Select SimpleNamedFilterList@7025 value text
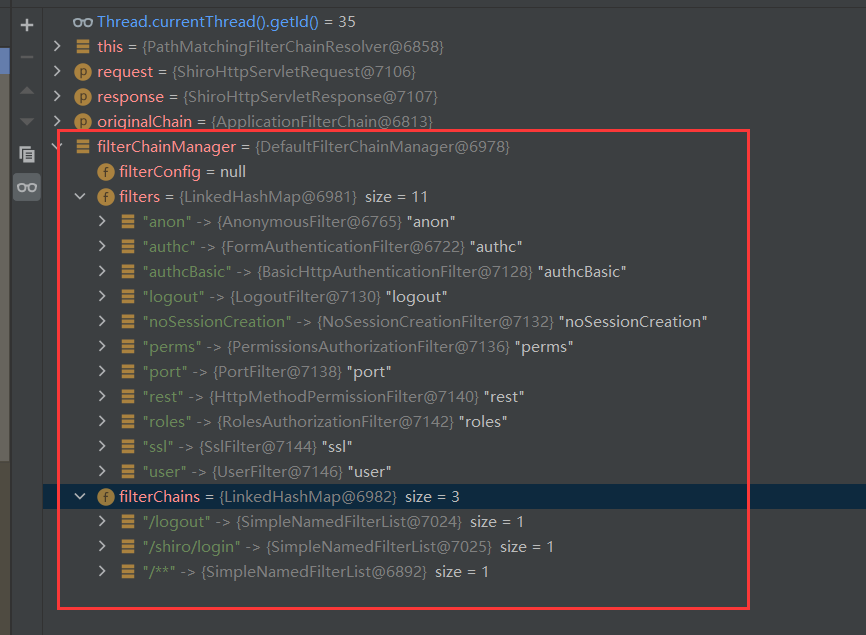Image resolution: width=866 pixels, height=635 pixels. click(x=379, y=547)
